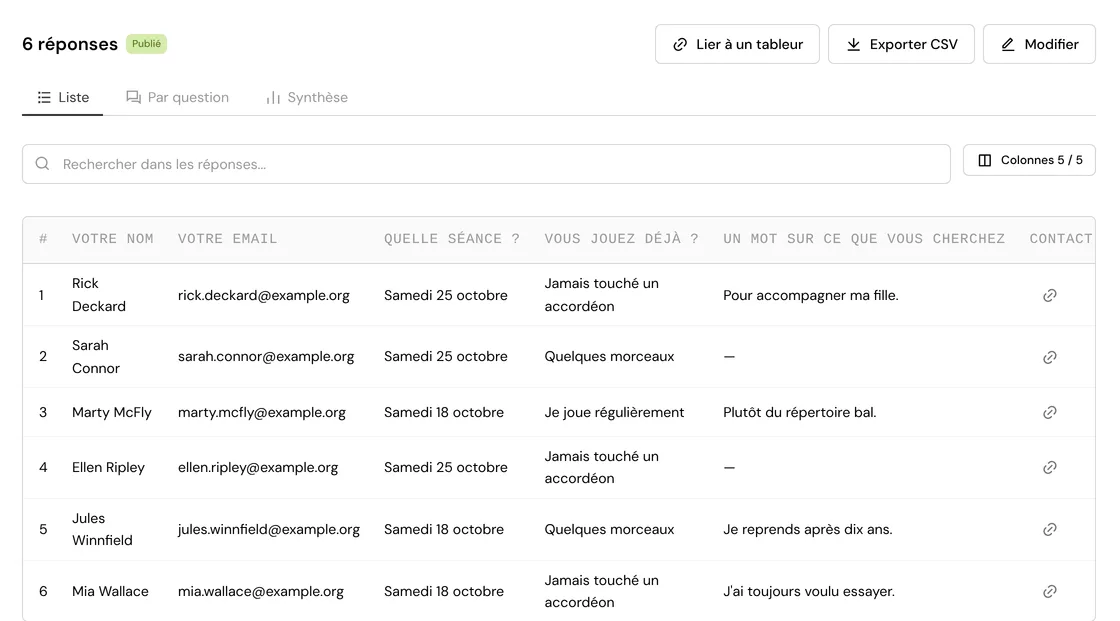Switch to the Liste tab
Screen dimensions: 1120x621
click(x=63, y=97)
